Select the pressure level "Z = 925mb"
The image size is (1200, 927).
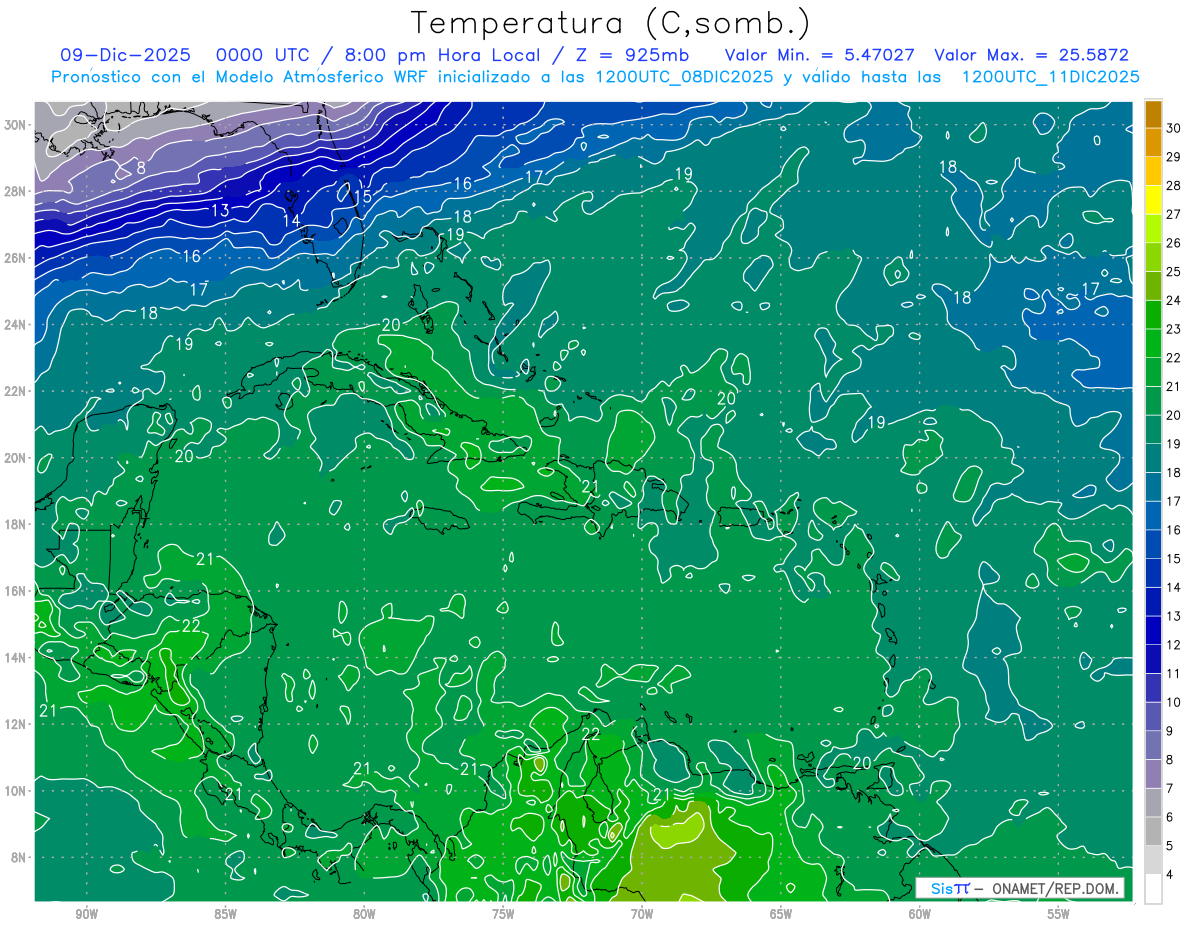pos(632,55)
